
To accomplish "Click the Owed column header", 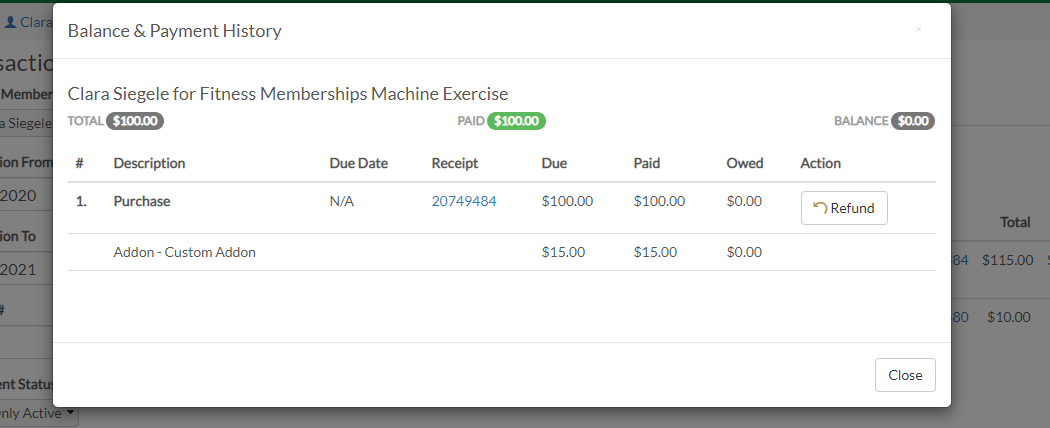I will (745, 163).
